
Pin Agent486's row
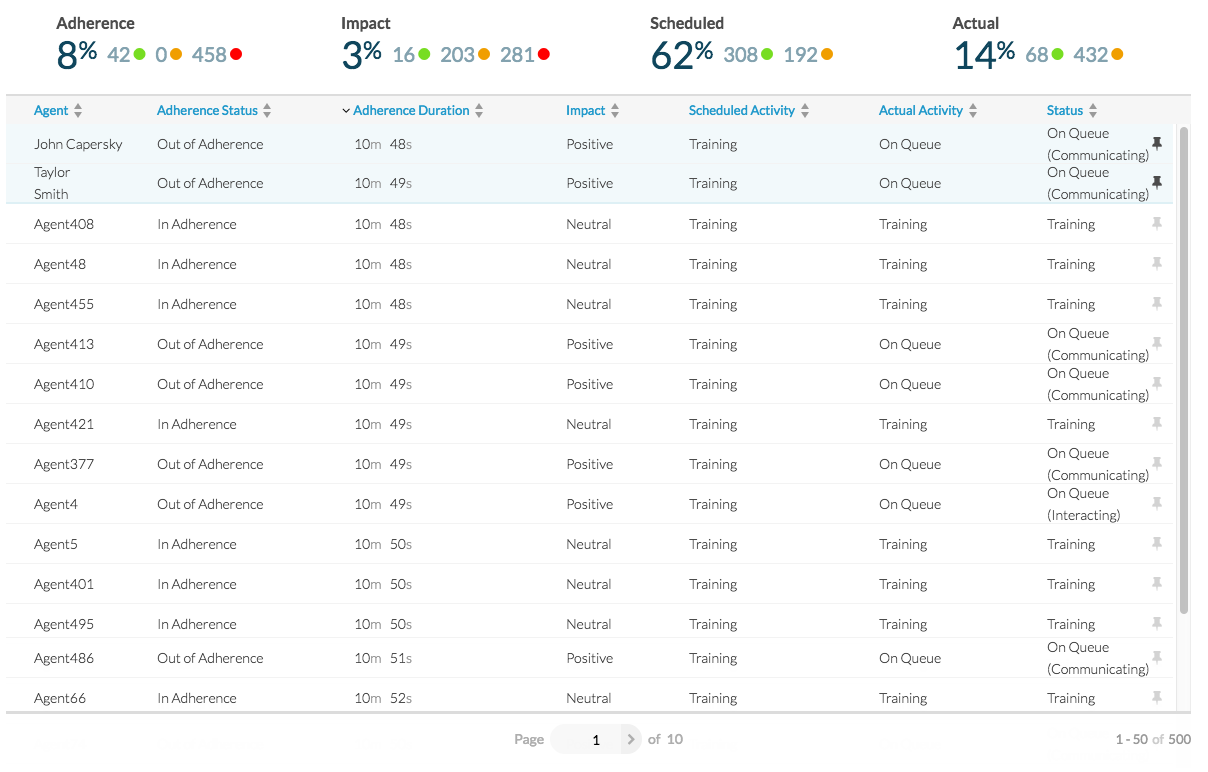tap(1157, 657)
